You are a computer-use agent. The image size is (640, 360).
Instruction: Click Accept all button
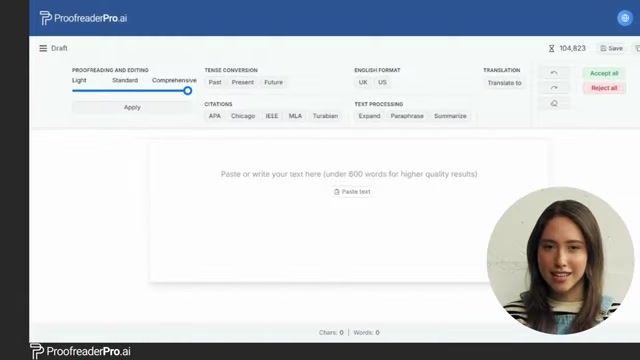[604, 73]
